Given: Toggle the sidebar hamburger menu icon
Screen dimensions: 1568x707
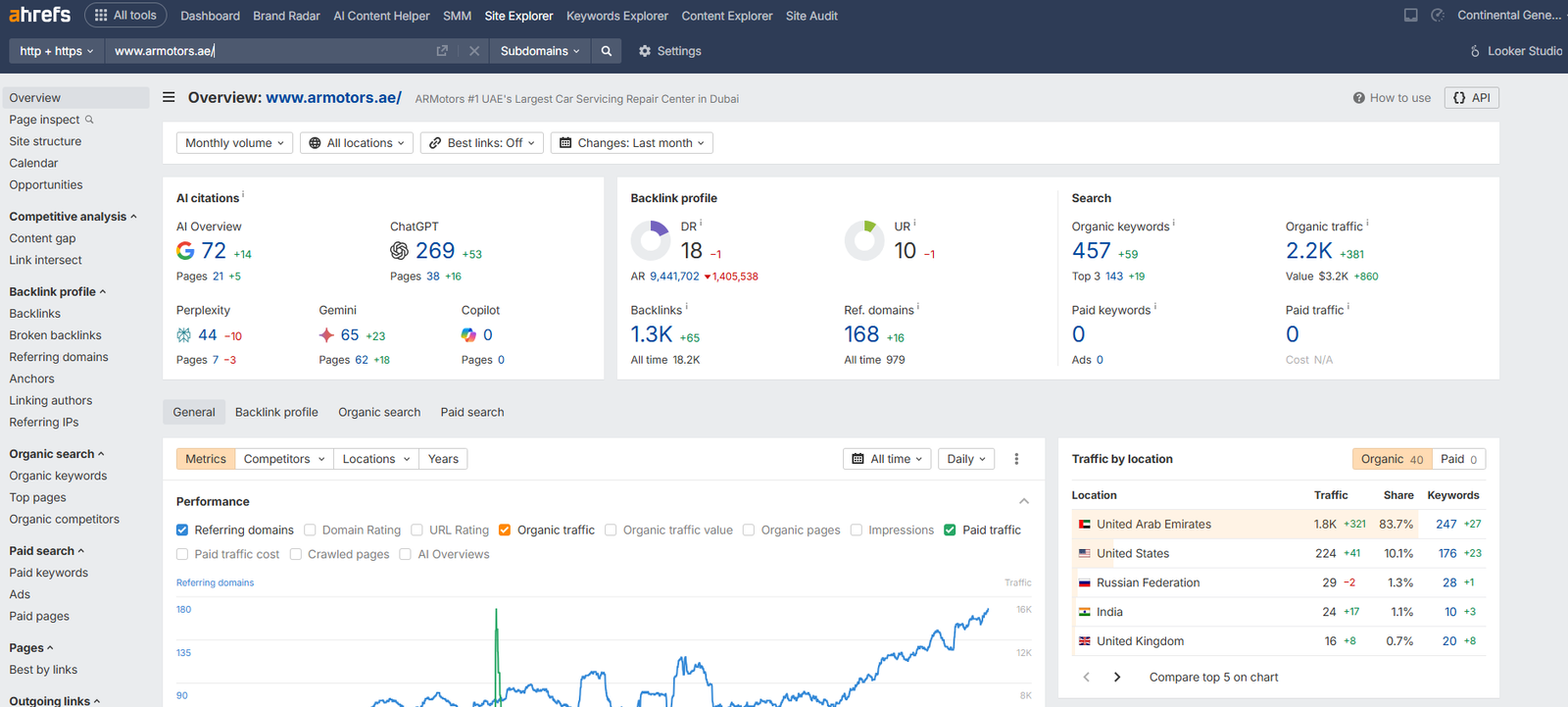Looking at the screenshot, I should (x=169, y=97).
